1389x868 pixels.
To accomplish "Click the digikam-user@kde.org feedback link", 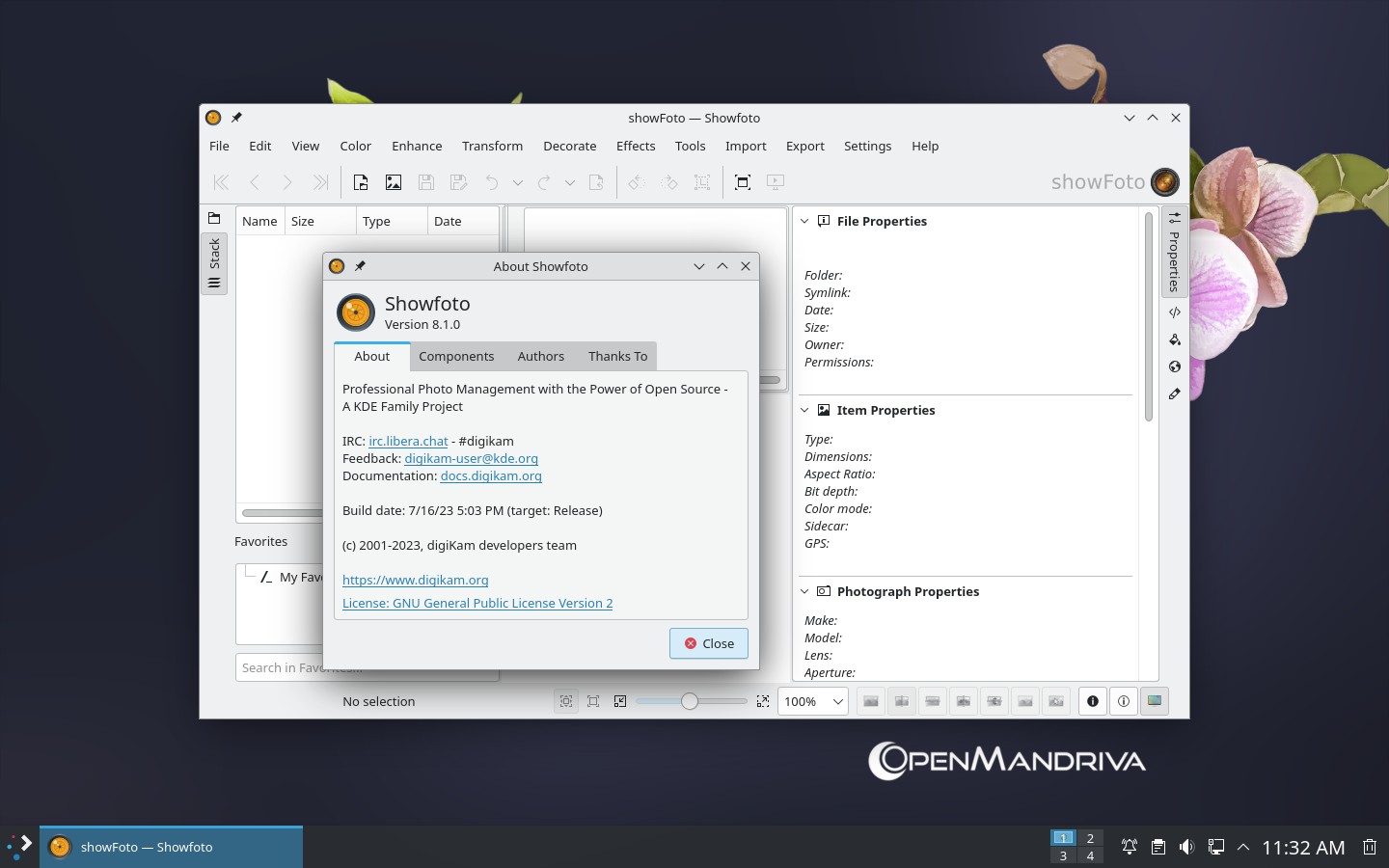I will pos(471,458).
